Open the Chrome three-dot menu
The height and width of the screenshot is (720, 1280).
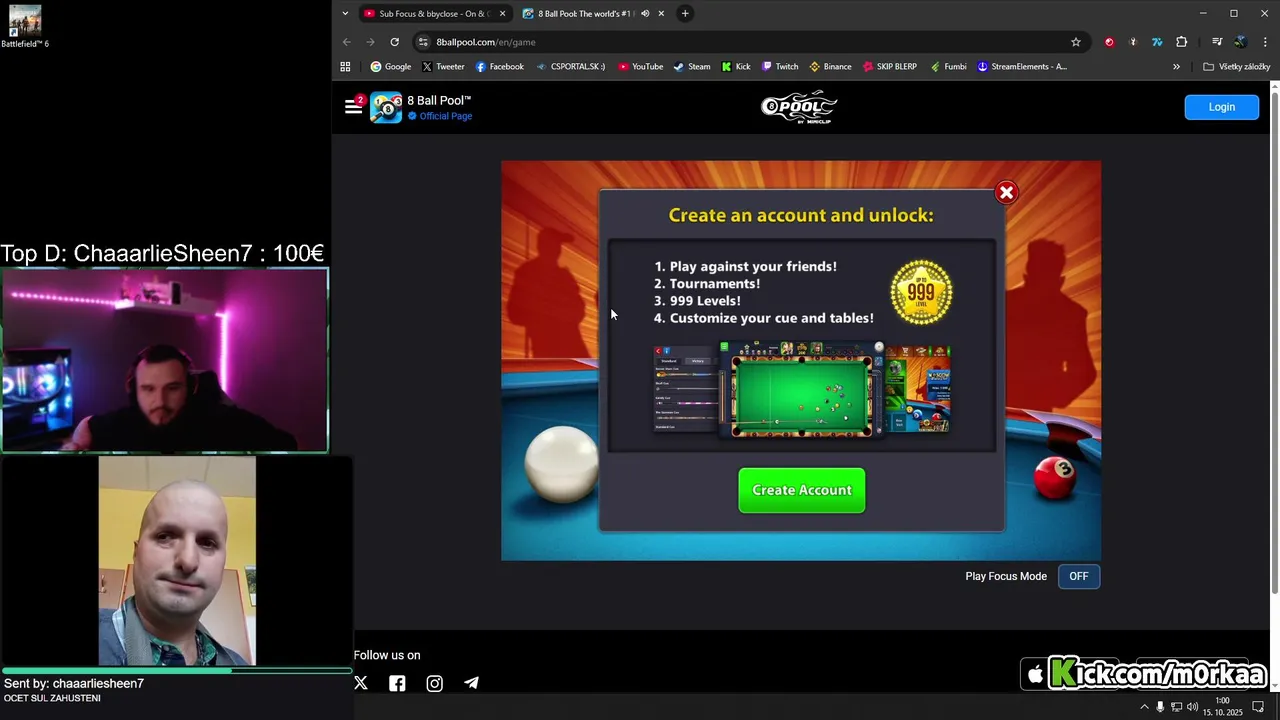[x=1265, y=42]
